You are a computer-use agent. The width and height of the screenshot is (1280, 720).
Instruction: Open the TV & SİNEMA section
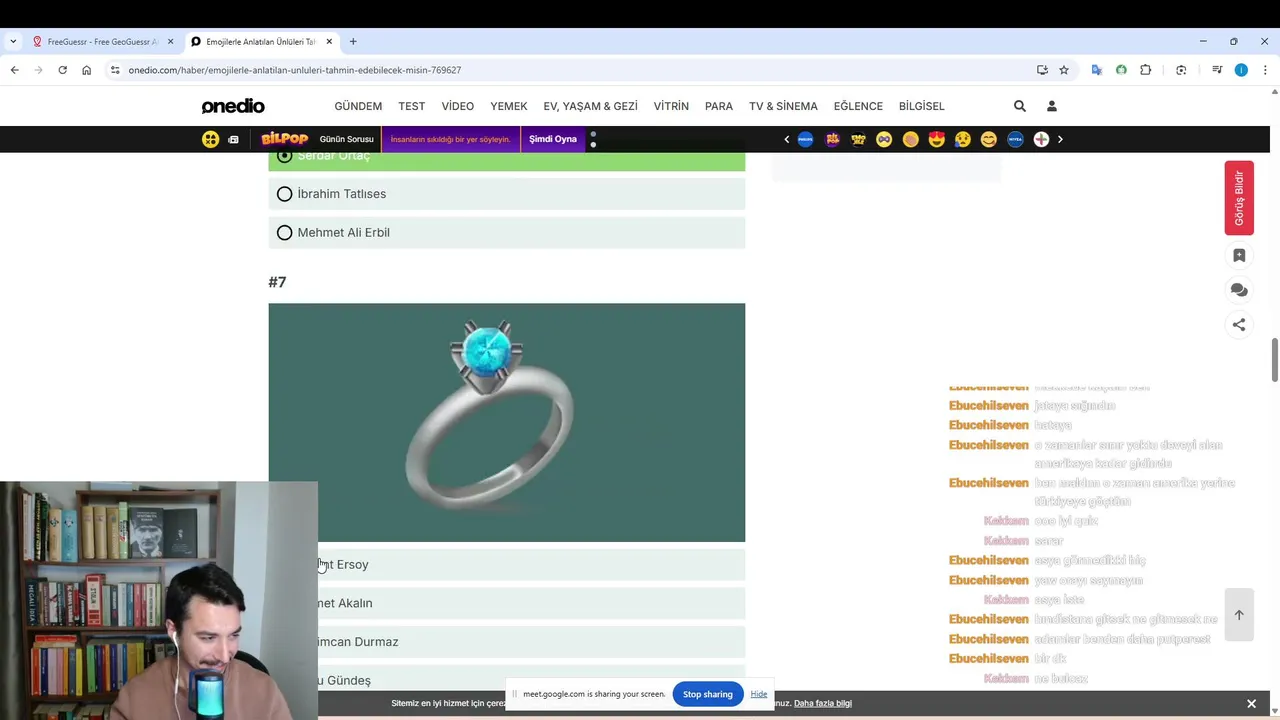pyautogui.click(x=783, y=106)
